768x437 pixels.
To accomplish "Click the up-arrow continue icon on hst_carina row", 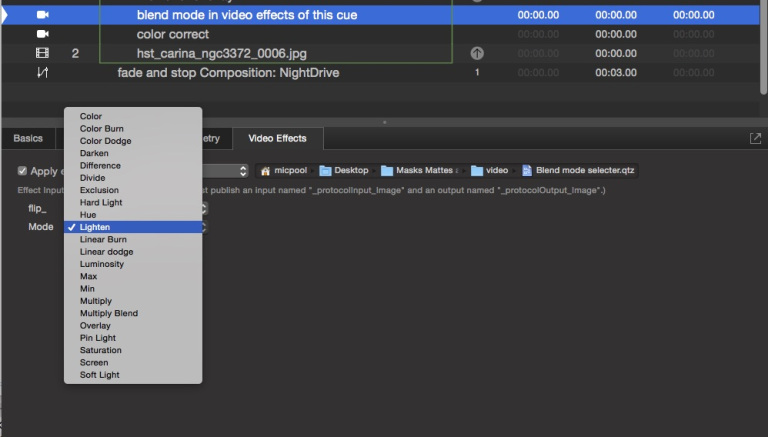I will point(477,53).
